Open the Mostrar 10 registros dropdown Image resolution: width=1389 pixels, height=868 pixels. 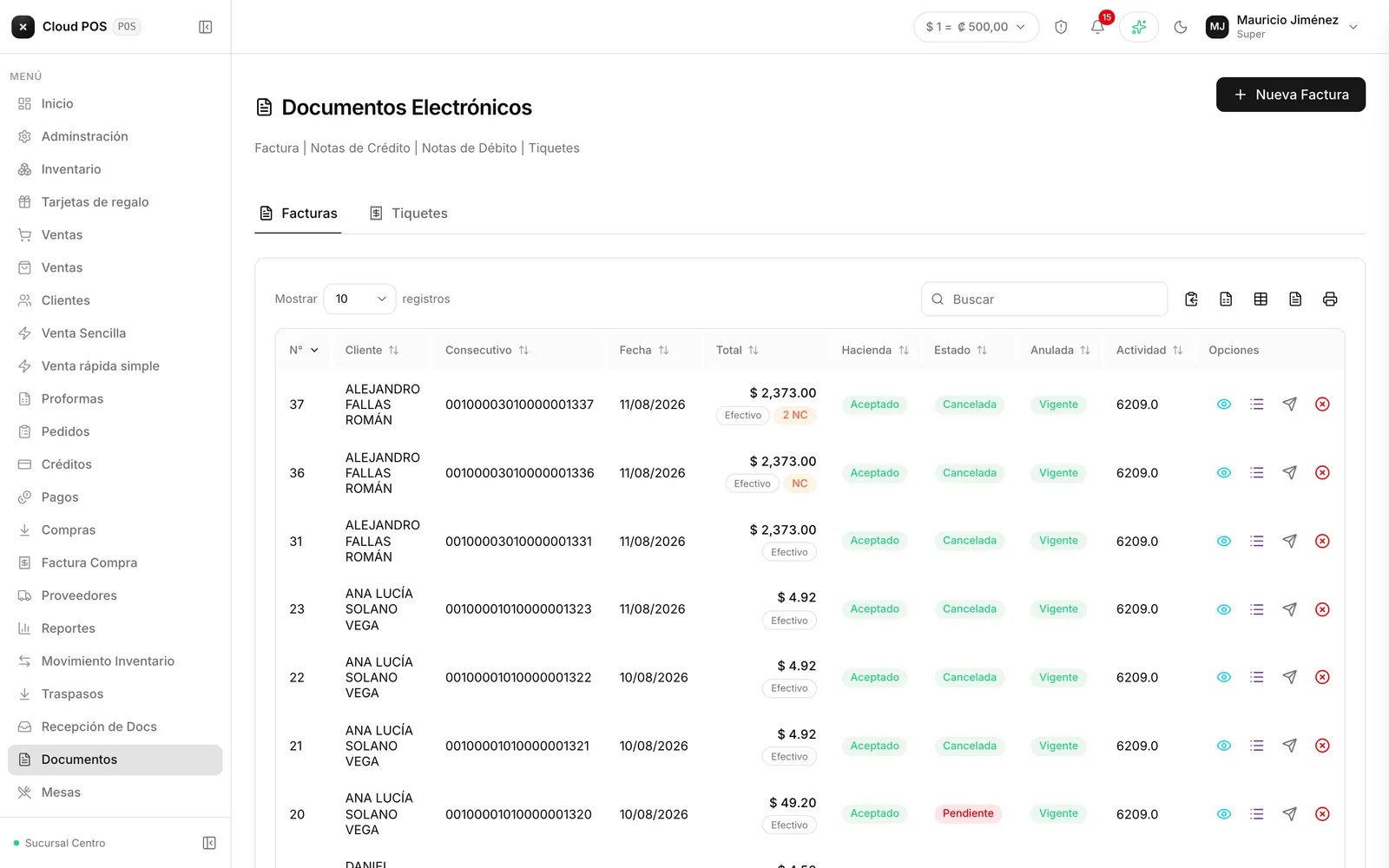click(x=359, y=299)
